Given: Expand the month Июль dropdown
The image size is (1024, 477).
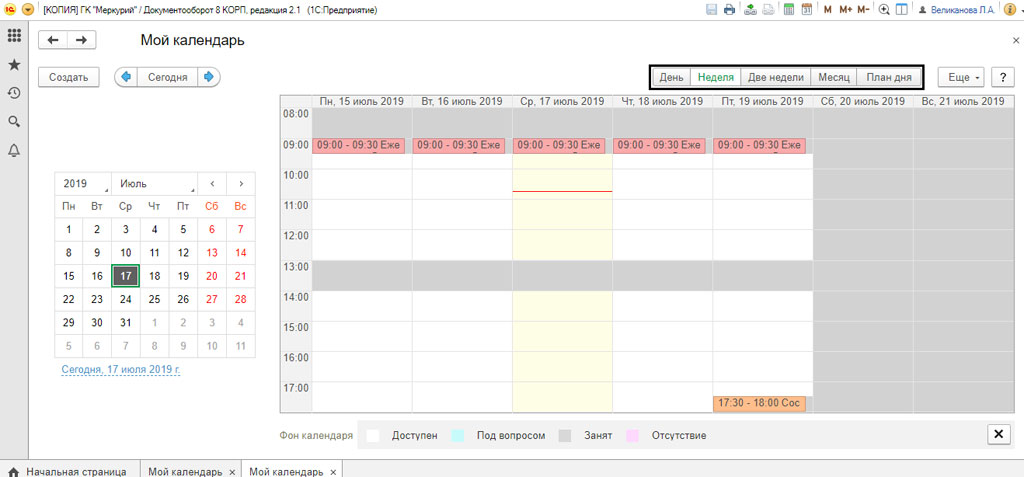Looking at the screenshot, I should pos(155,184).
